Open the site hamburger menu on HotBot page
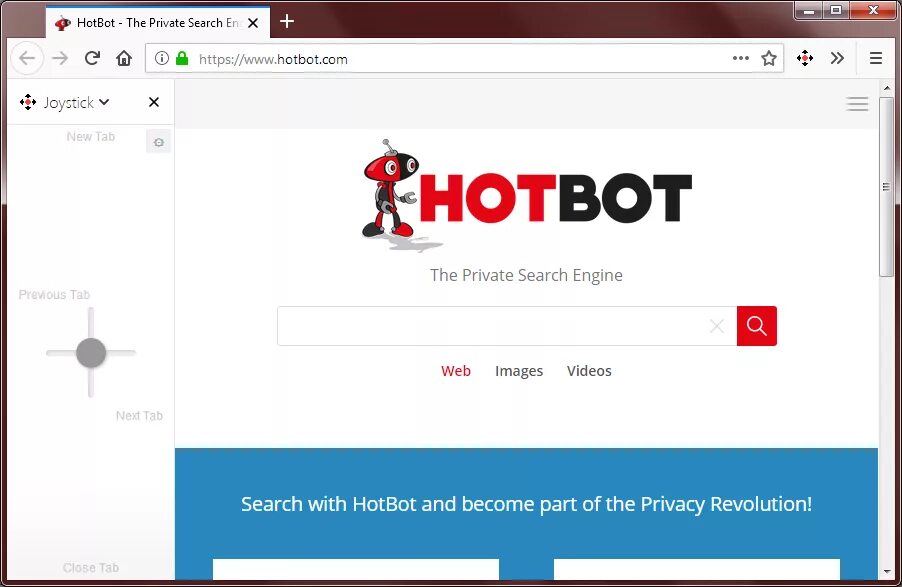Screen dimensions: 902x587 [x=857, y=103]
